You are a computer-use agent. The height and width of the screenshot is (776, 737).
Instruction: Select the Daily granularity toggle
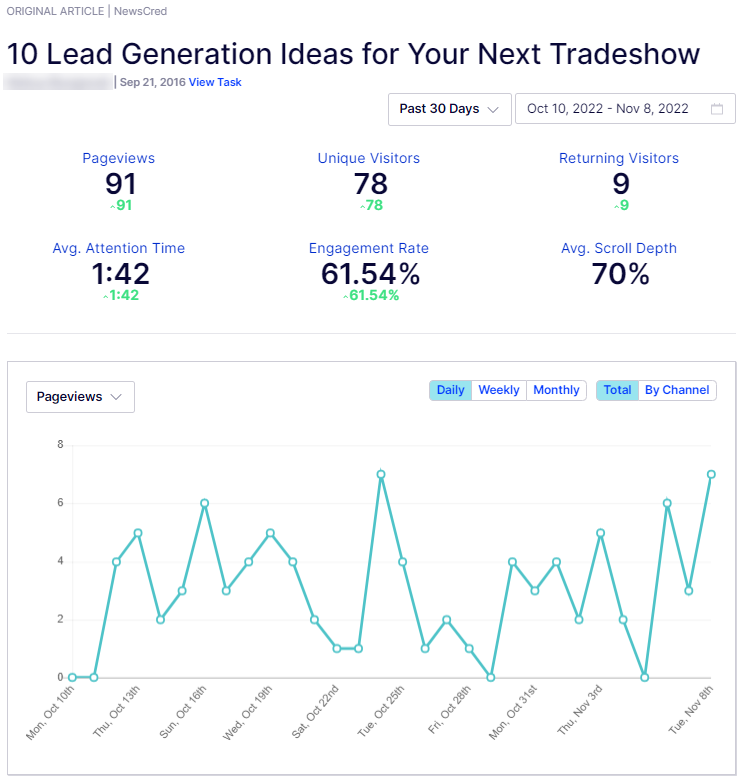(450, 390)
